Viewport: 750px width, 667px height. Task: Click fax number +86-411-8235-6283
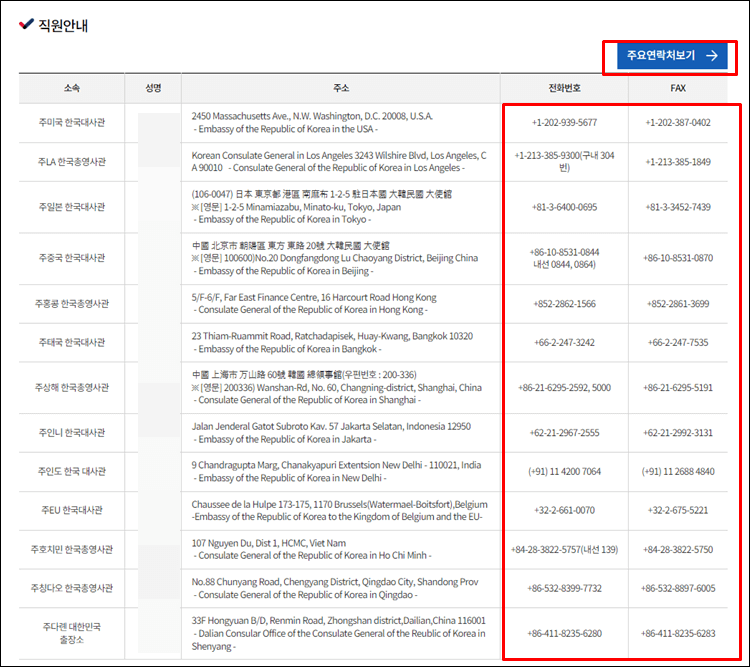678,634
